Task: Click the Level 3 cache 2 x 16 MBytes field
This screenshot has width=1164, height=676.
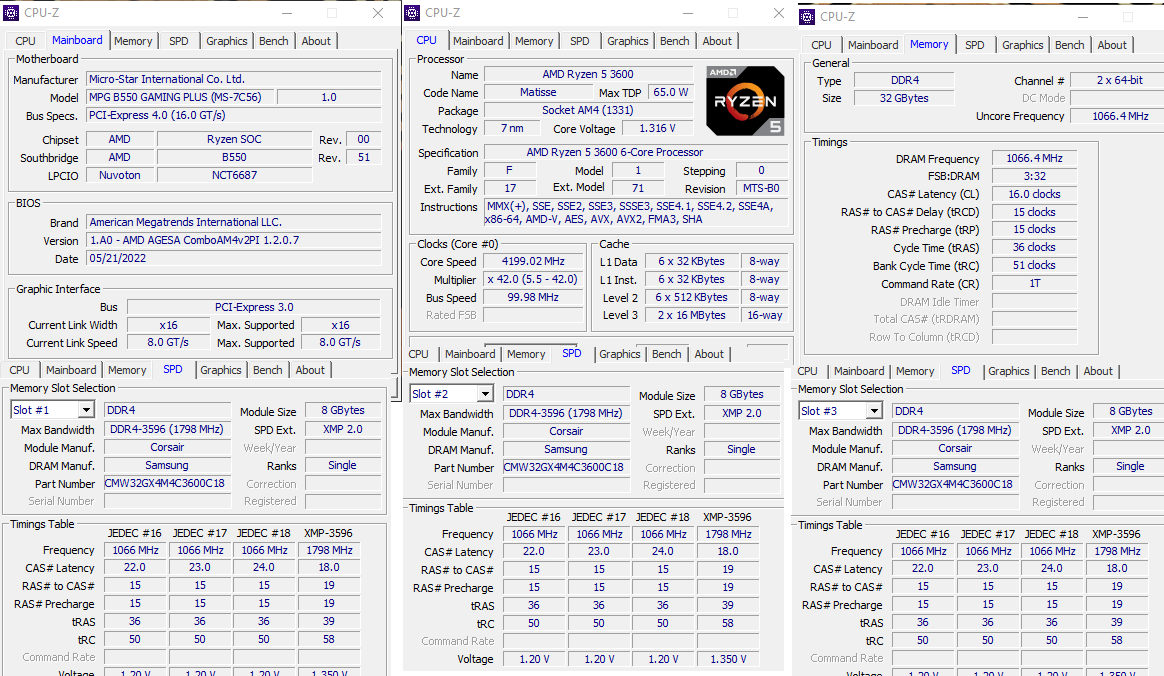Action: tap(691, 315)
